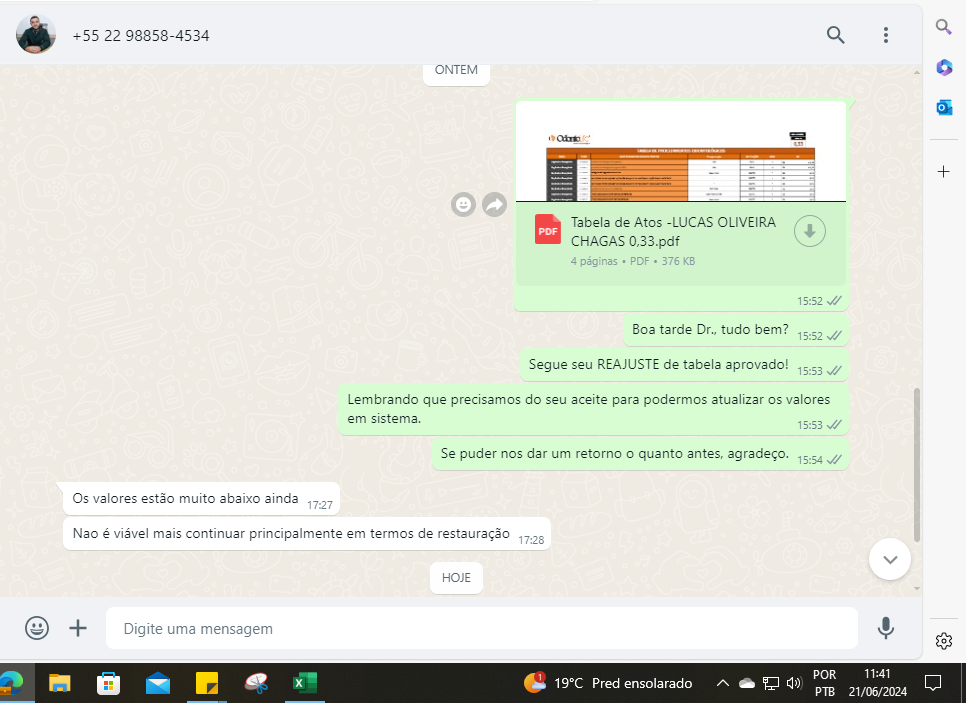The width and height of the screenshot is (966, 703).
Task: Click contact number +55 22 98858-4534
Action: 141,36
